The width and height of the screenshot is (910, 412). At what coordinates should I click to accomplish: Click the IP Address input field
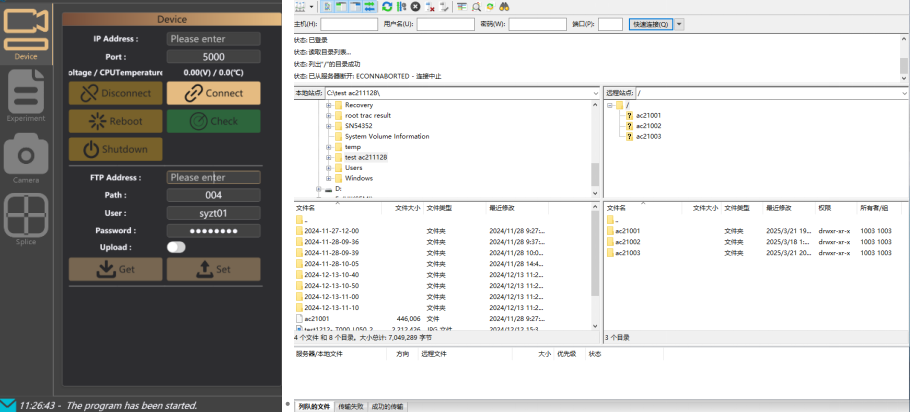(213, 39)
